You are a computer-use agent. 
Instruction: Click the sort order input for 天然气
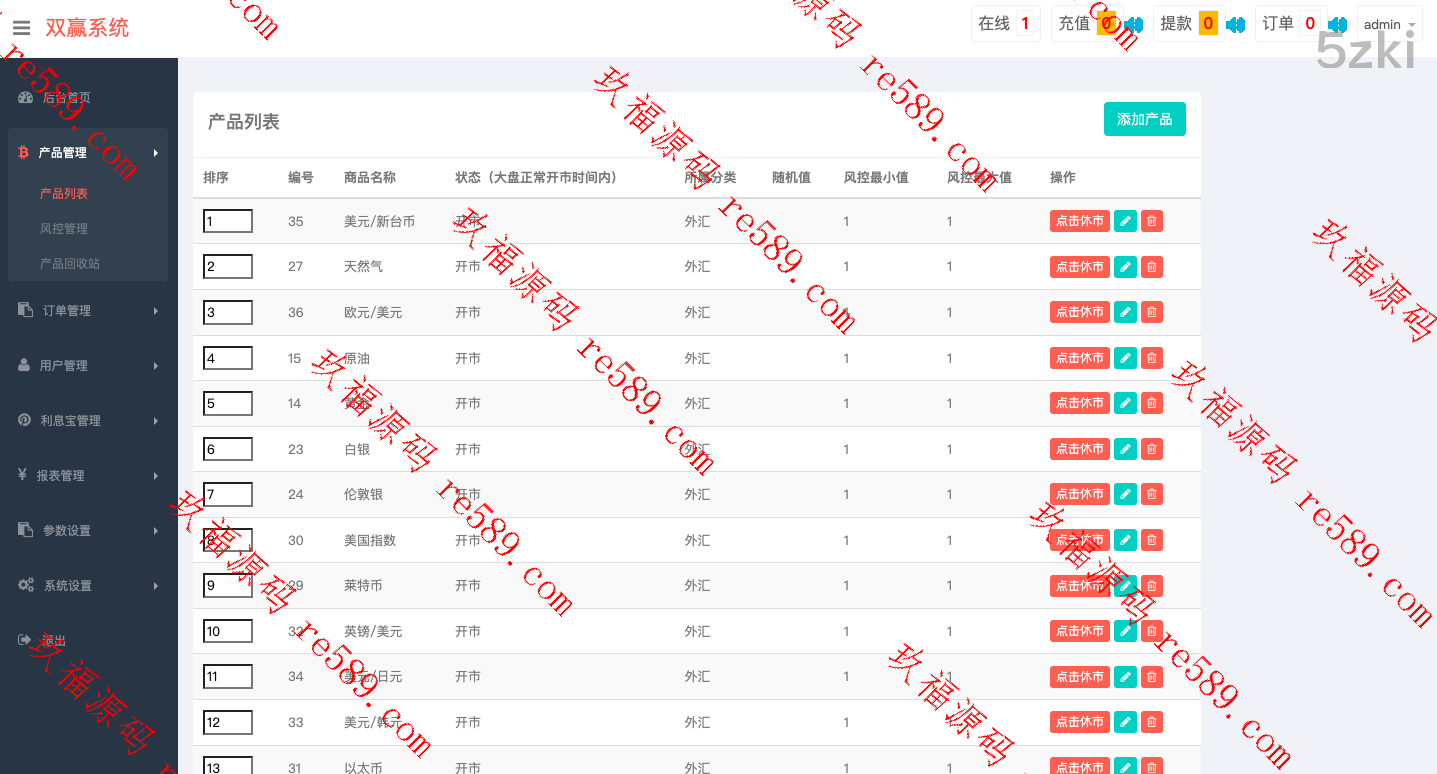tap(227, 267)
